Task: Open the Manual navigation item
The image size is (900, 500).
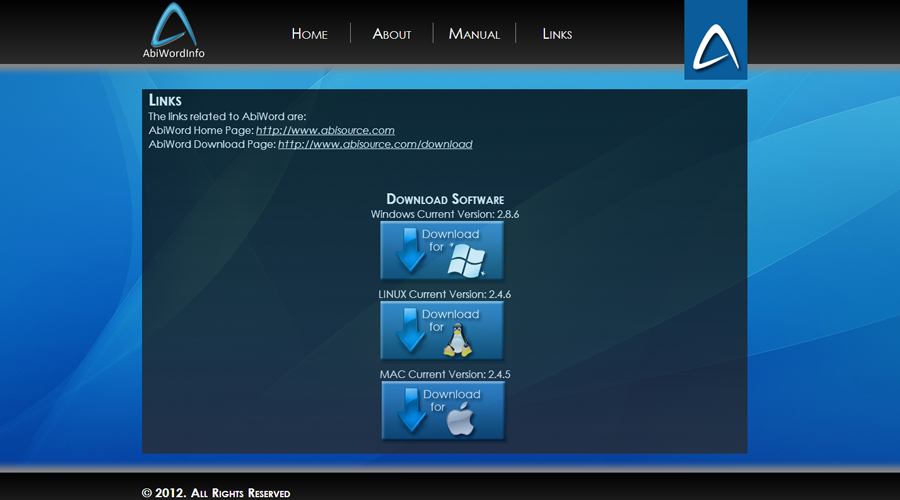Action: 474,34
